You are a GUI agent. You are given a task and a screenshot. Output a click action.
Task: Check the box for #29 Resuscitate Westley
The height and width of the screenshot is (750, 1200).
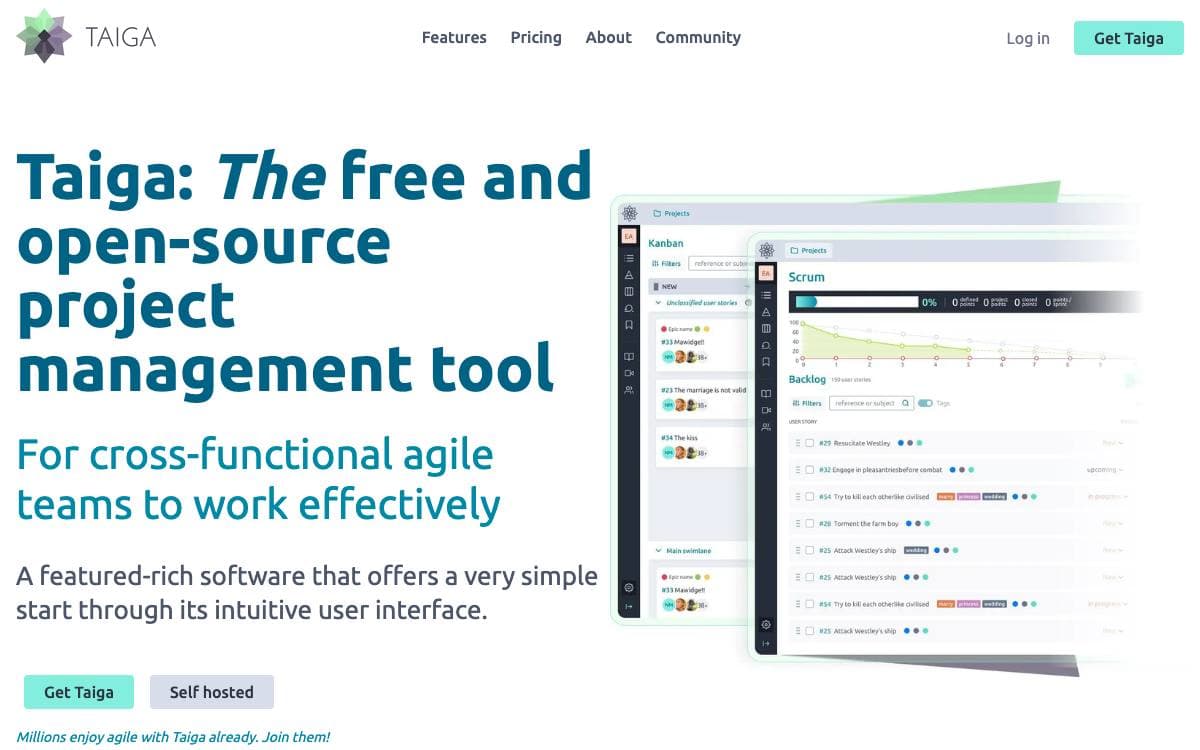click(x=809, y=442)
